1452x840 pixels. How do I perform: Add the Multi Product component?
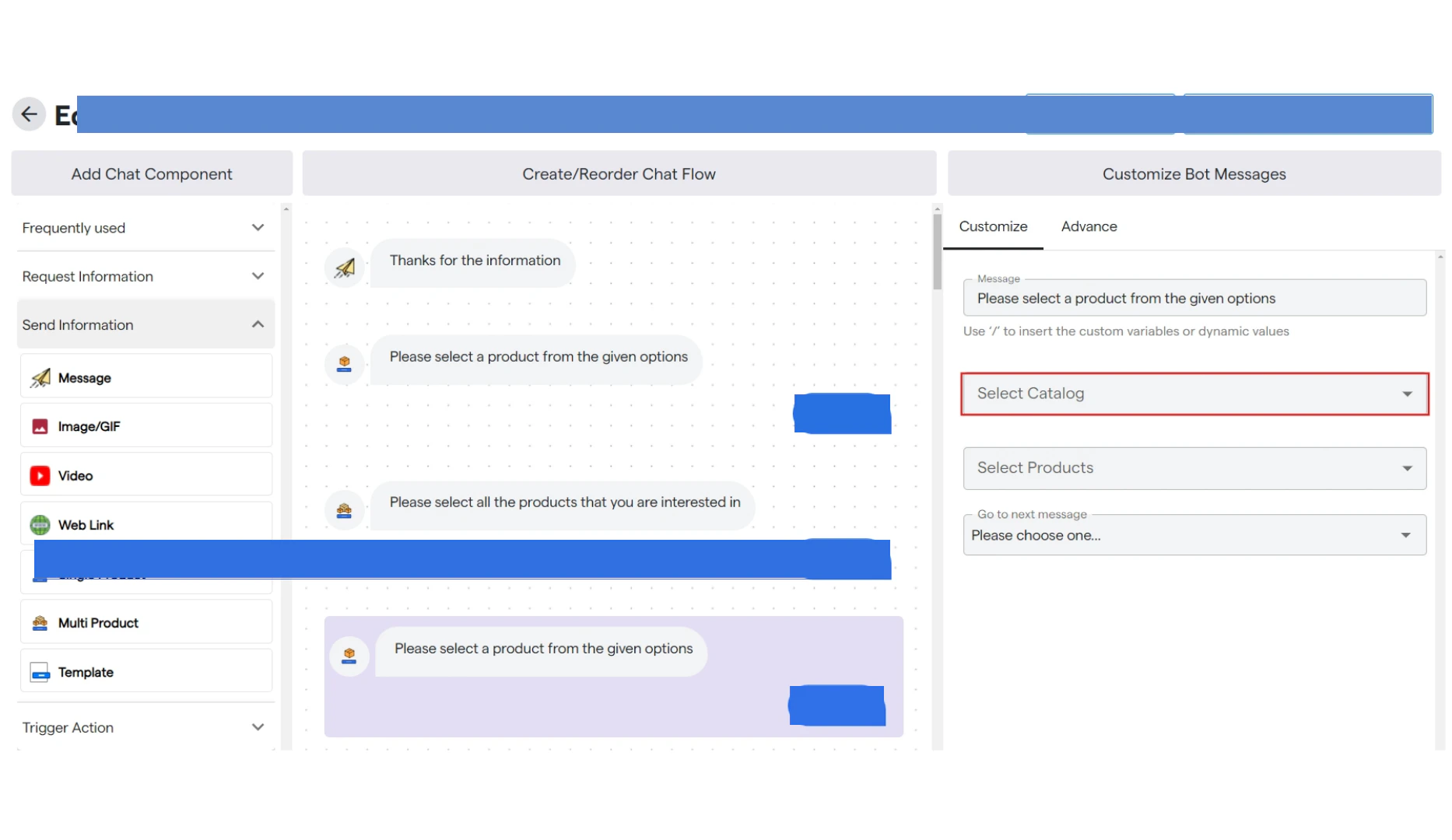pyautogui.click(x=146, y=623)
